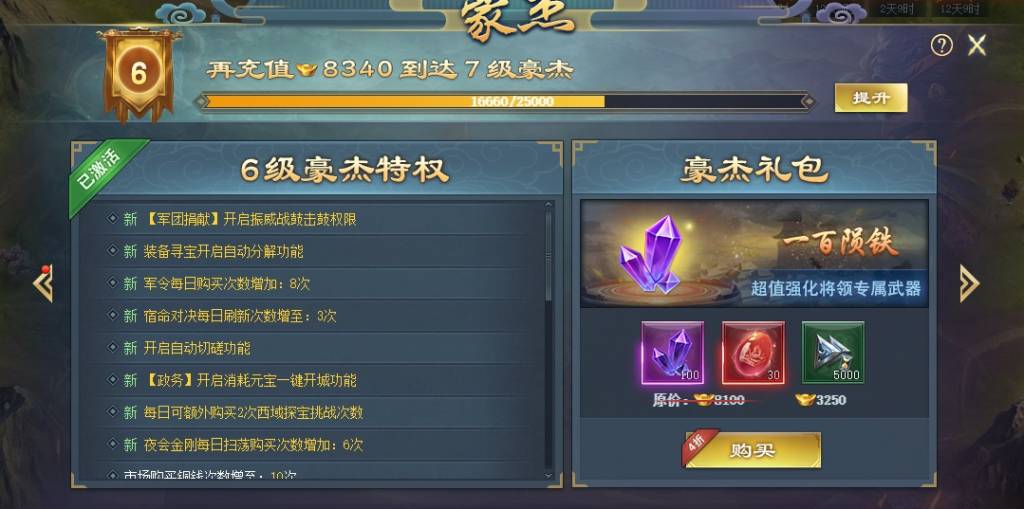Click the purple crystal item icon with 100
The image size is (1024, 509).
[x=672, y=353]
